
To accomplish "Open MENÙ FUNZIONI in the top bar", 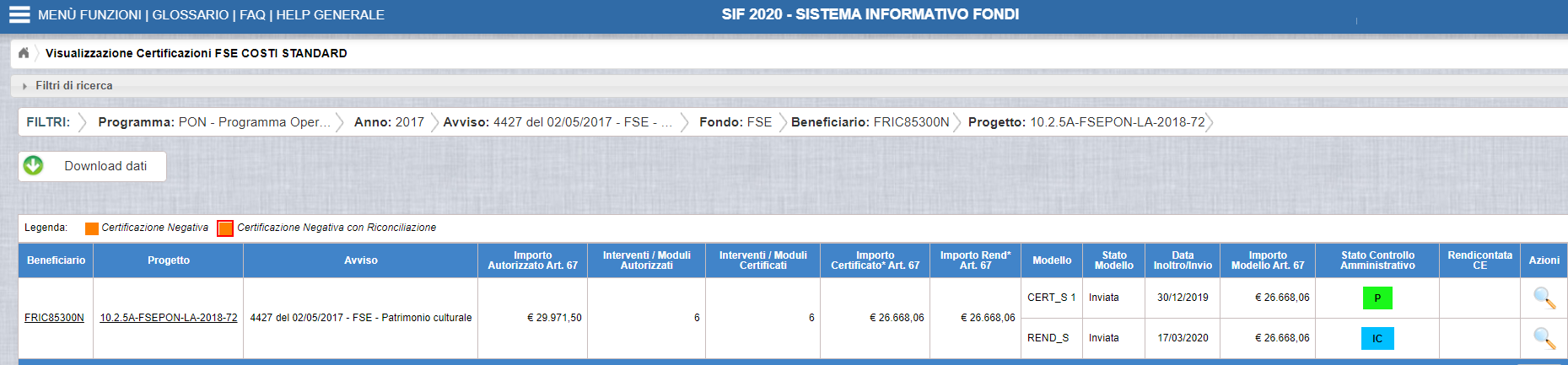I will (89, 14).
